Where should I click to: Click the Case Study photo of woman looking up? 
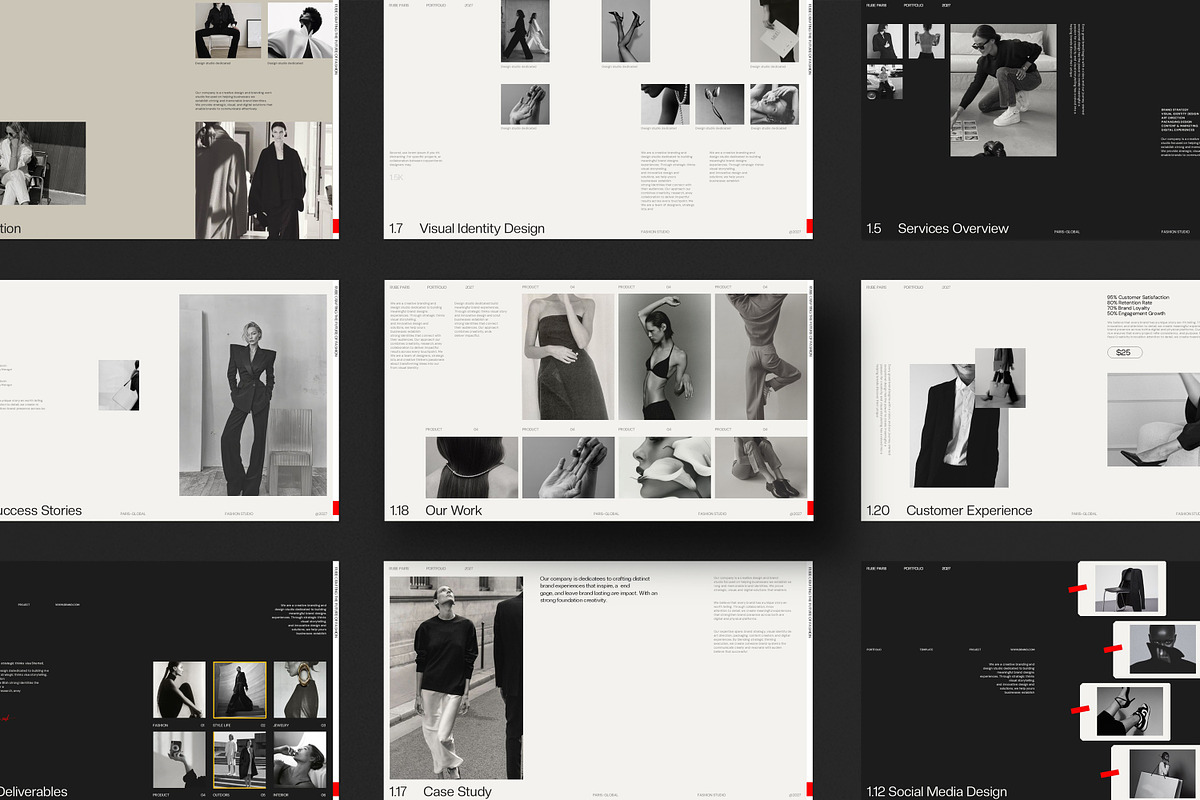pyautogui.click(x=456, y=677)
